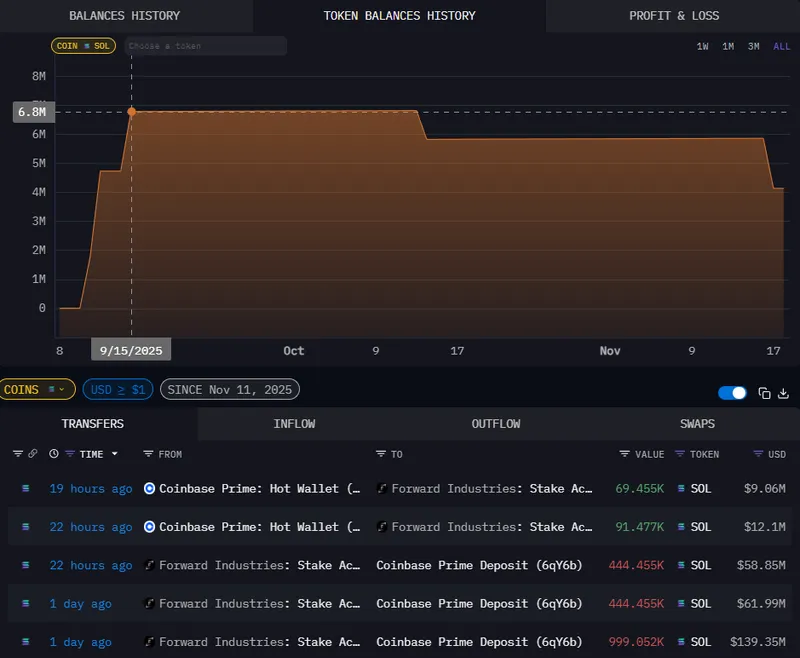Switch to the PROFIT & LOSS tab
The image size is (800, 658).
click(x=674, y=15)
